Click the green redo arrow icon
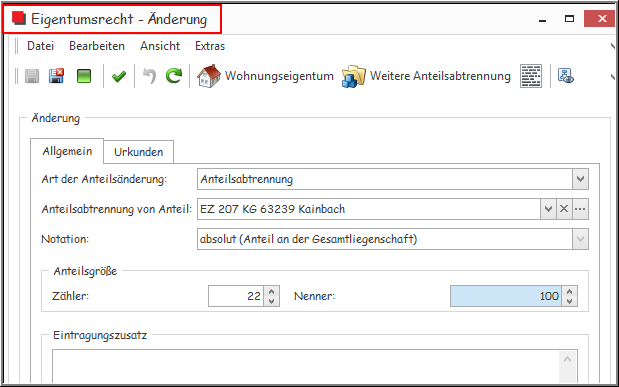This screenshot has width=619, height=387. (x=174, y=76)
